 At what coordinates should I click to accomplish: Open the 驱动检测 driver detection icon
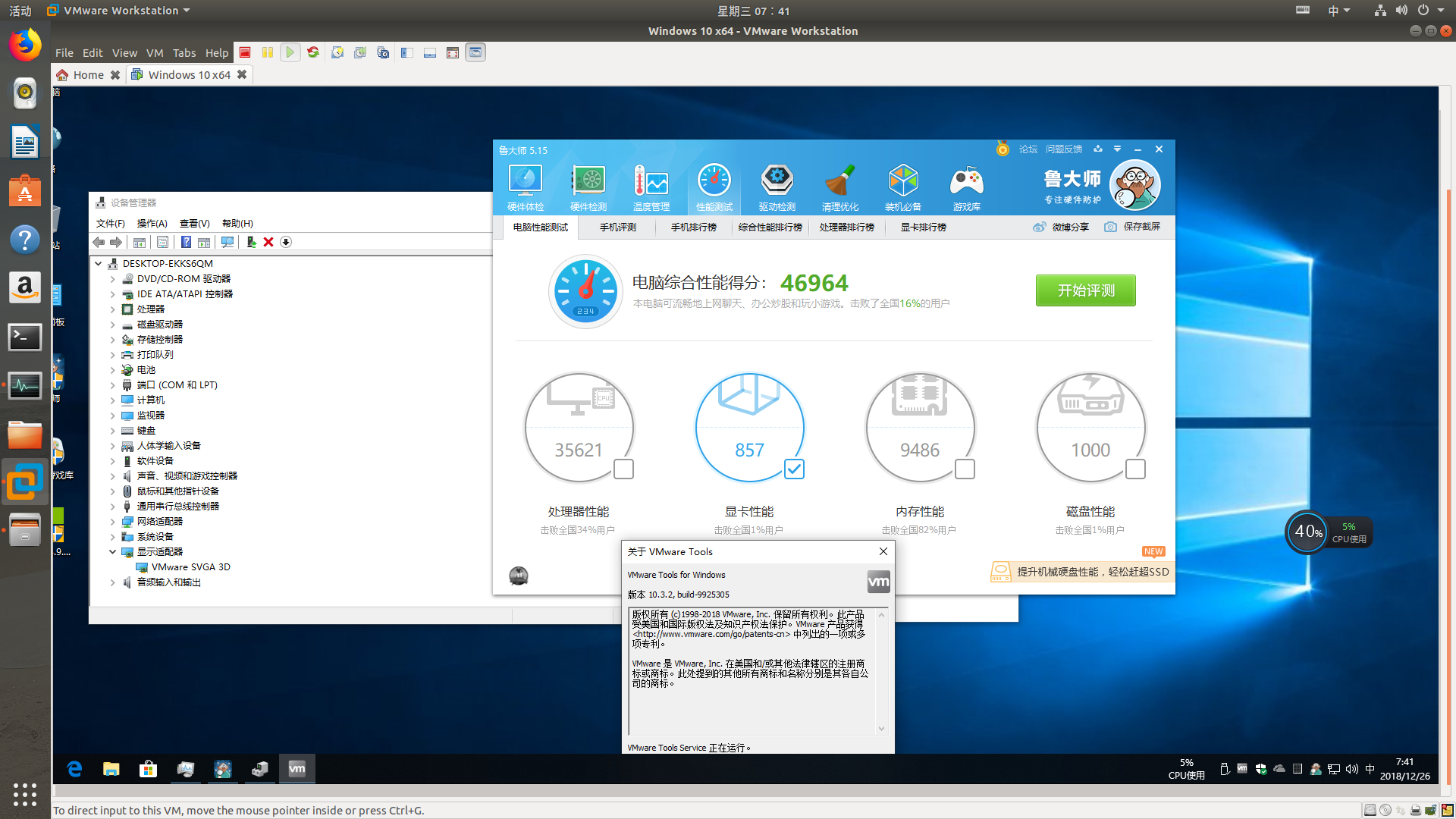coord(777,187)
